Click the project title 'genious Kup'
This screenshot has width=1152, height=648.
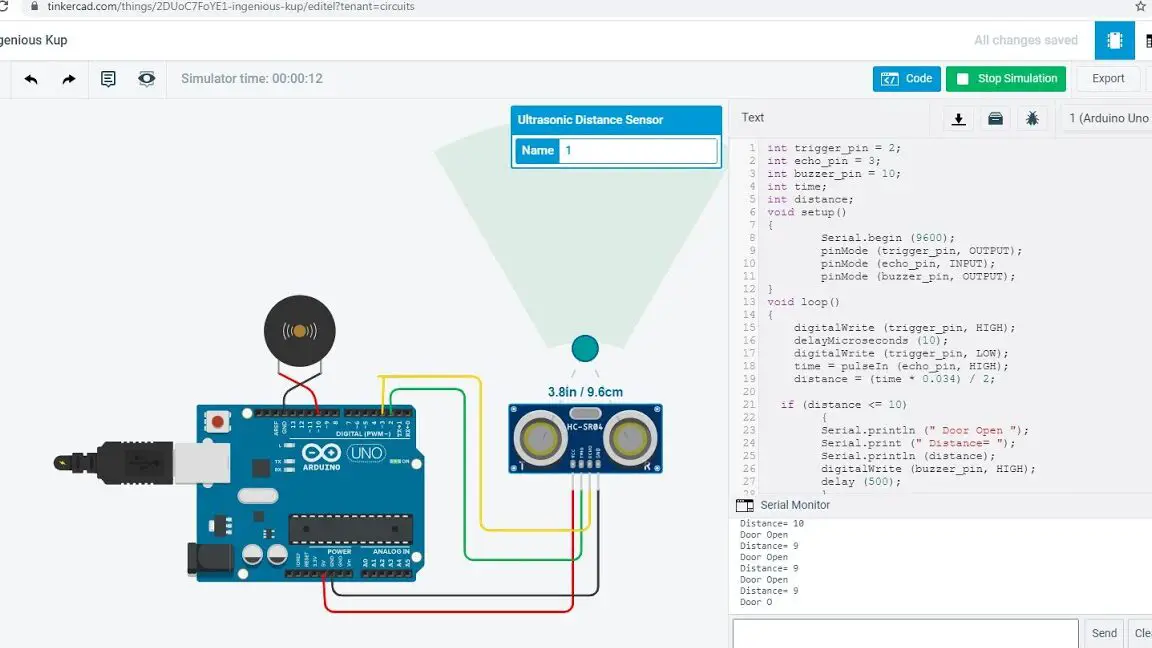[34, 40]
